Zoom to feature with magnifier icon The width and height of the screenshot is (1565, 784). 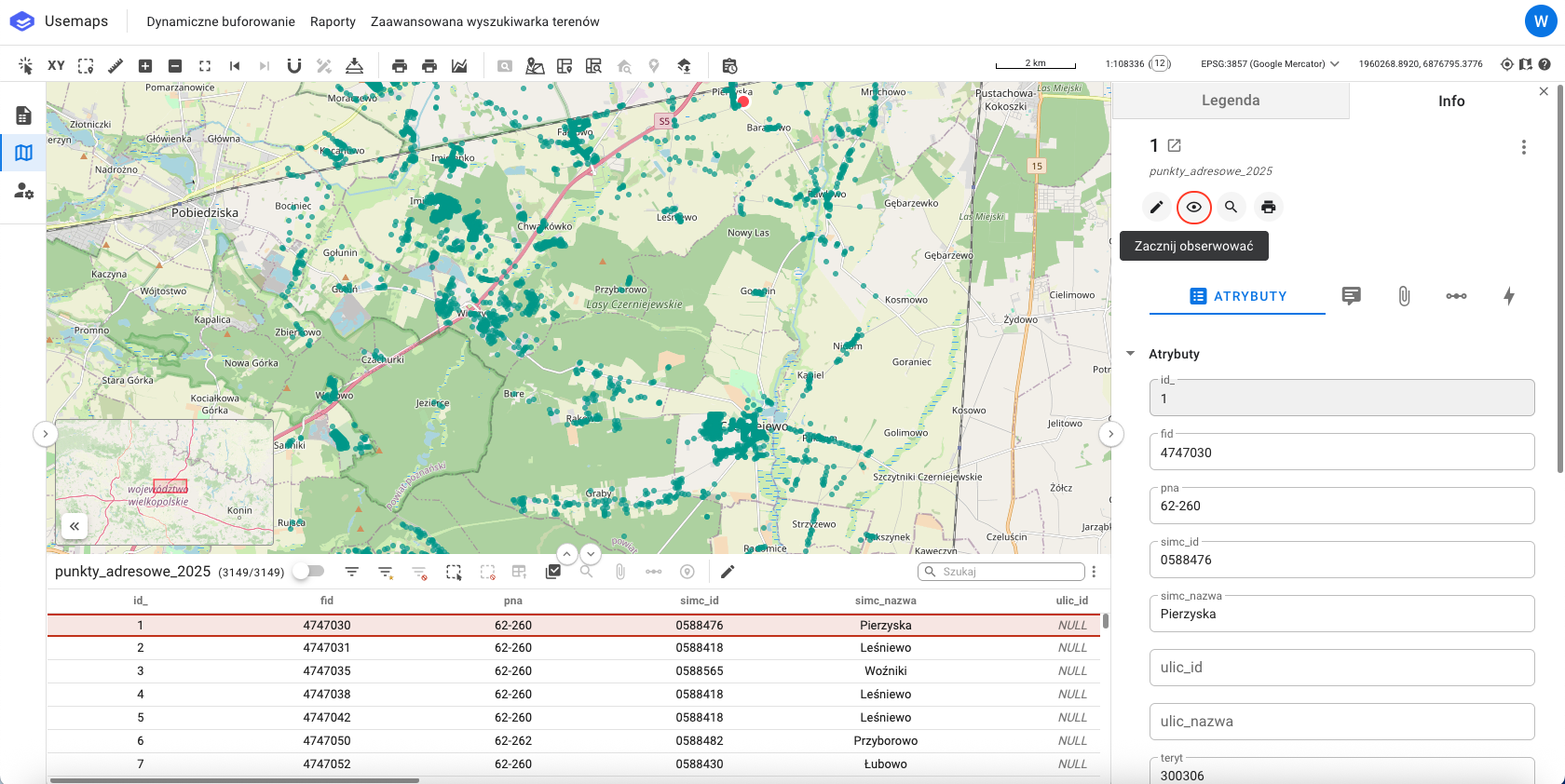click(1231, 207)
